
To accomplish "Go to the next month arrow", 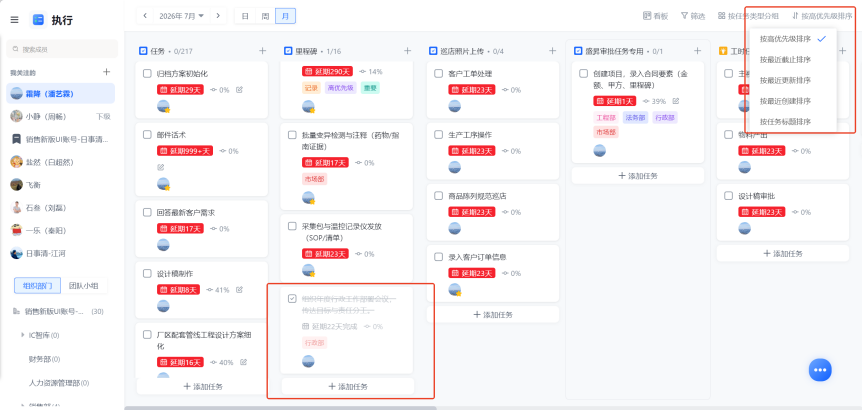I will [x=218, y=16].
